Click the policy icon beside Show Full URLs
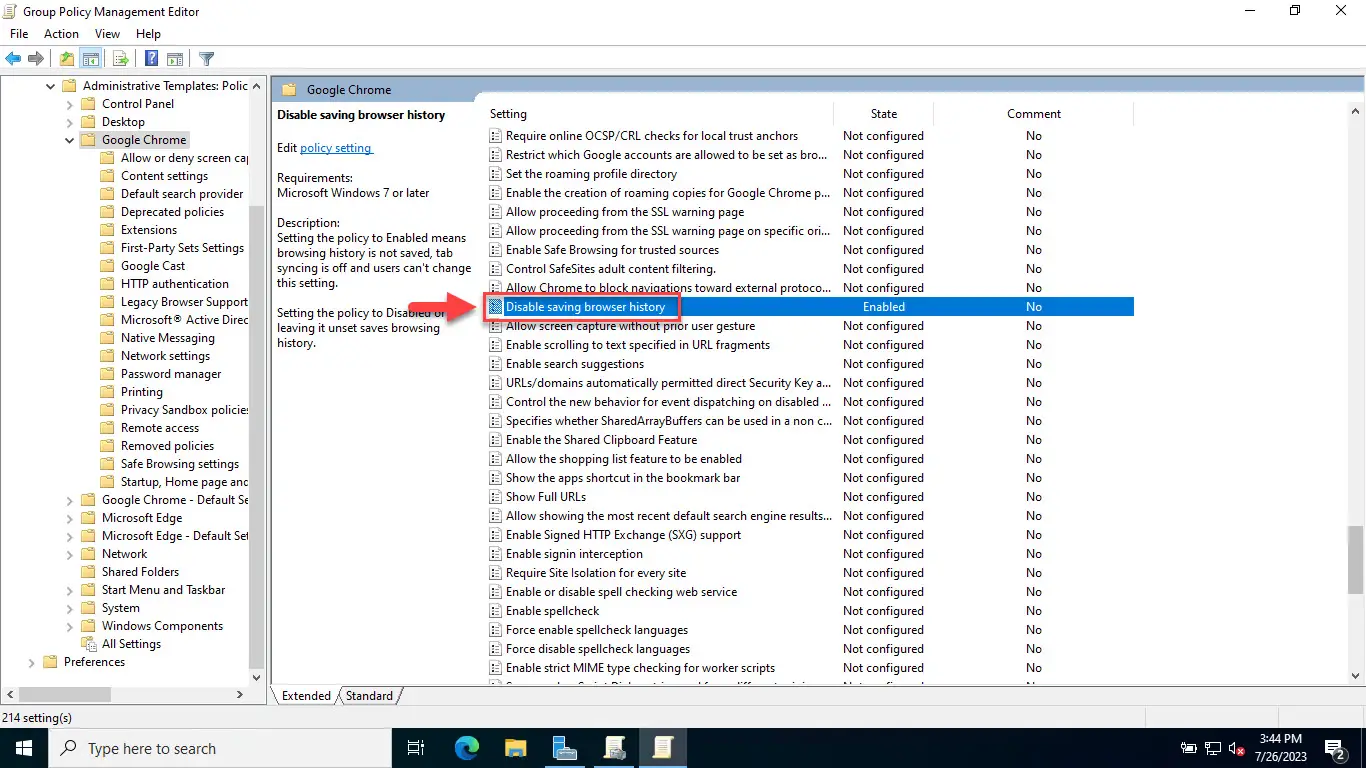 [495, 497]
